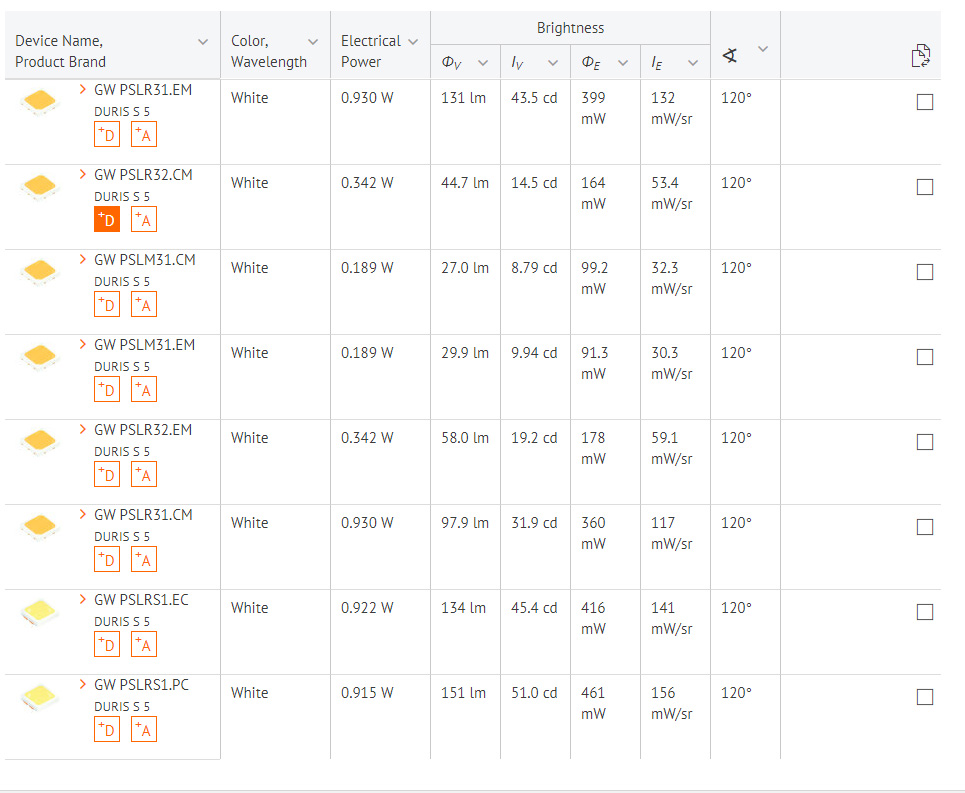The image size is (965, 793).
Task: Click the GW PSLRS1.EC LED thumbnail
Action: pyautogui.click(x=39, y=612)
